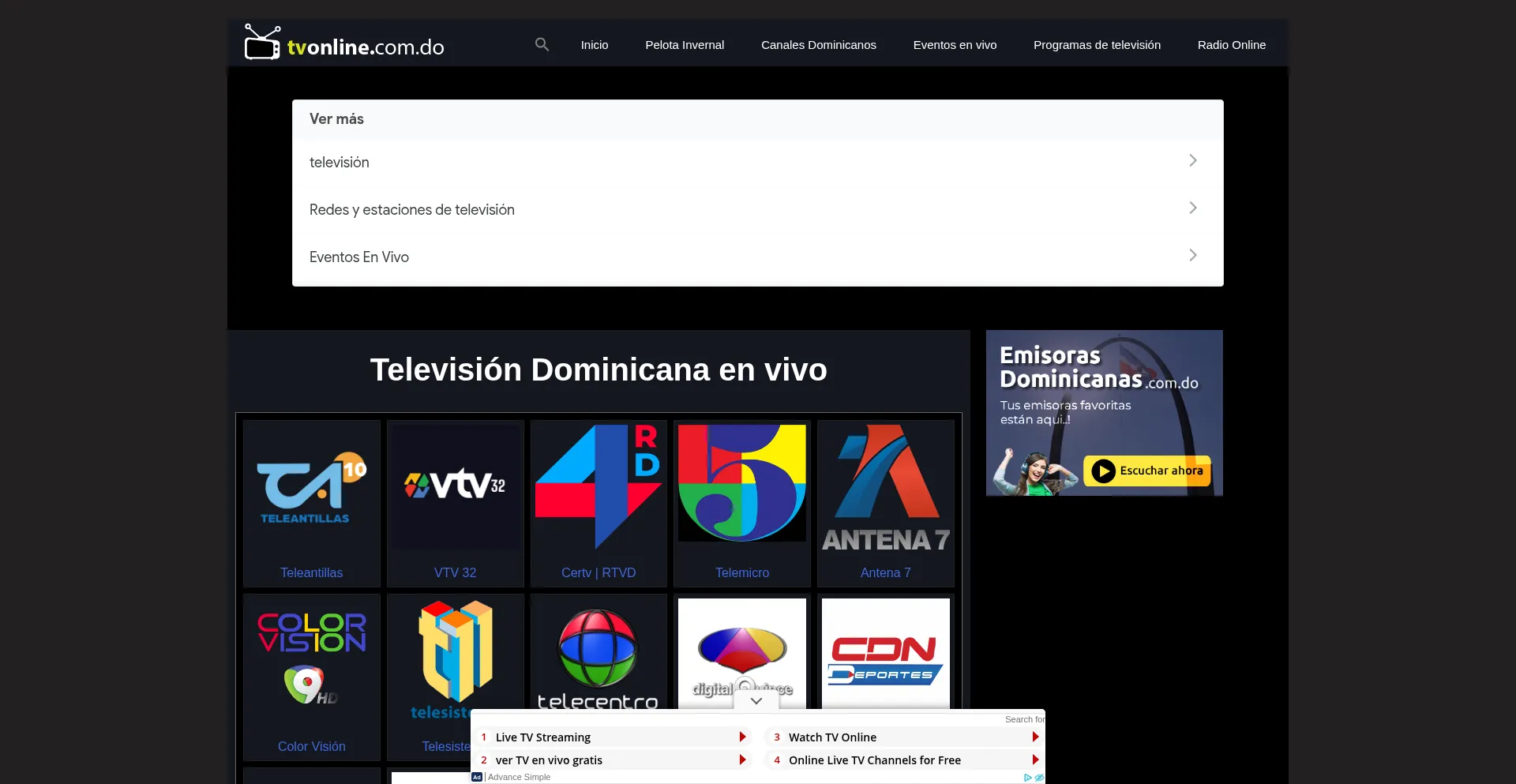Click red arrow beside Live TV Streaming
Viewport: 1516px width, 784px height.
[742, 737]
